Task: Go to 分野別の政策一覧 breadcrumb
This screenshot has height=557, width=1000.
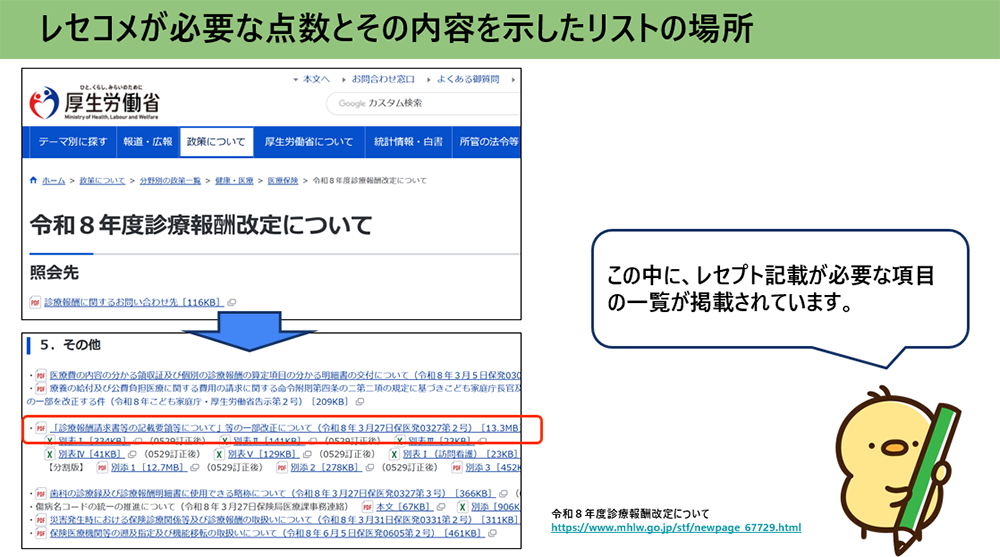Action: click(x=170, y=181)
